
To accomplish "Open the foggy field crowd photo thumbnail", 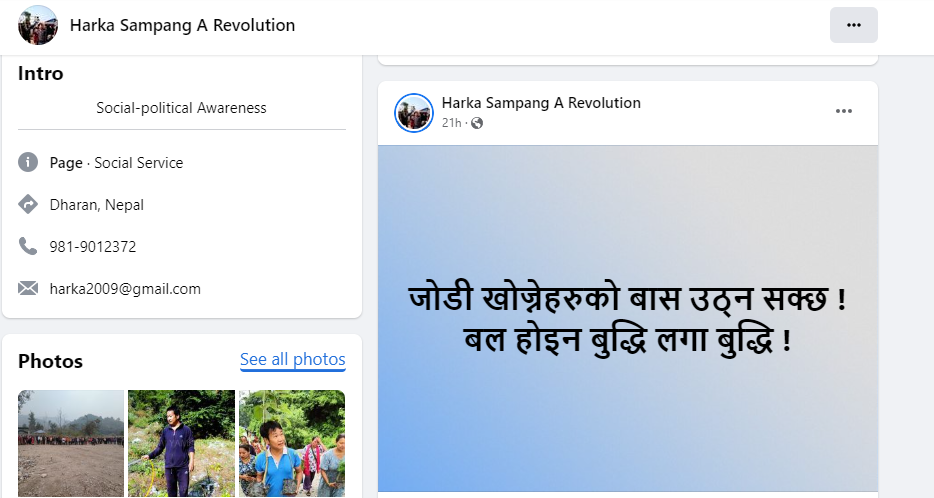I will click(x=71, y=443).
